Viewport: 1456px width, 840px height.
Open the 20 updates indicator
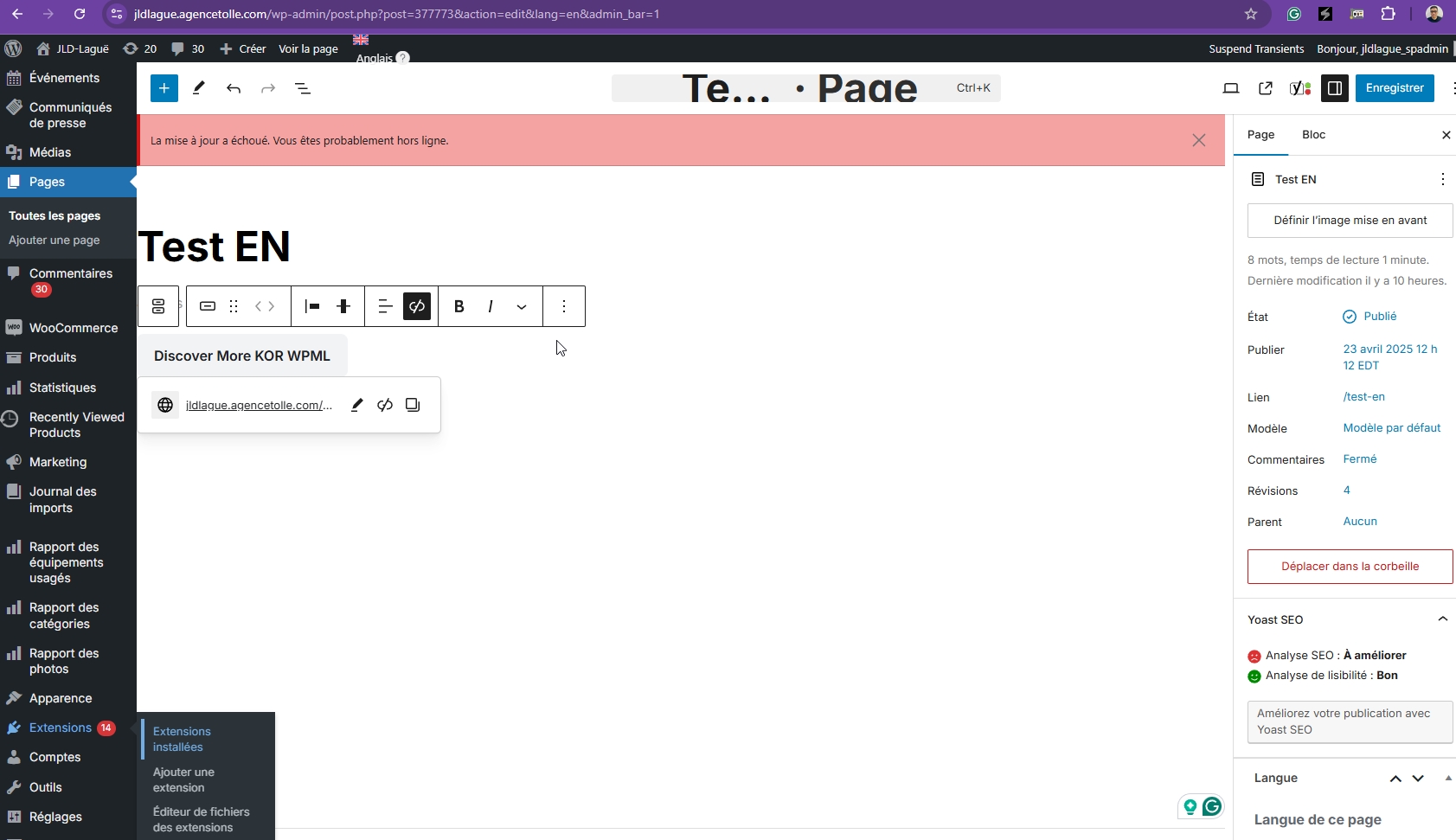pyautogui.click(x=140, y=48)
